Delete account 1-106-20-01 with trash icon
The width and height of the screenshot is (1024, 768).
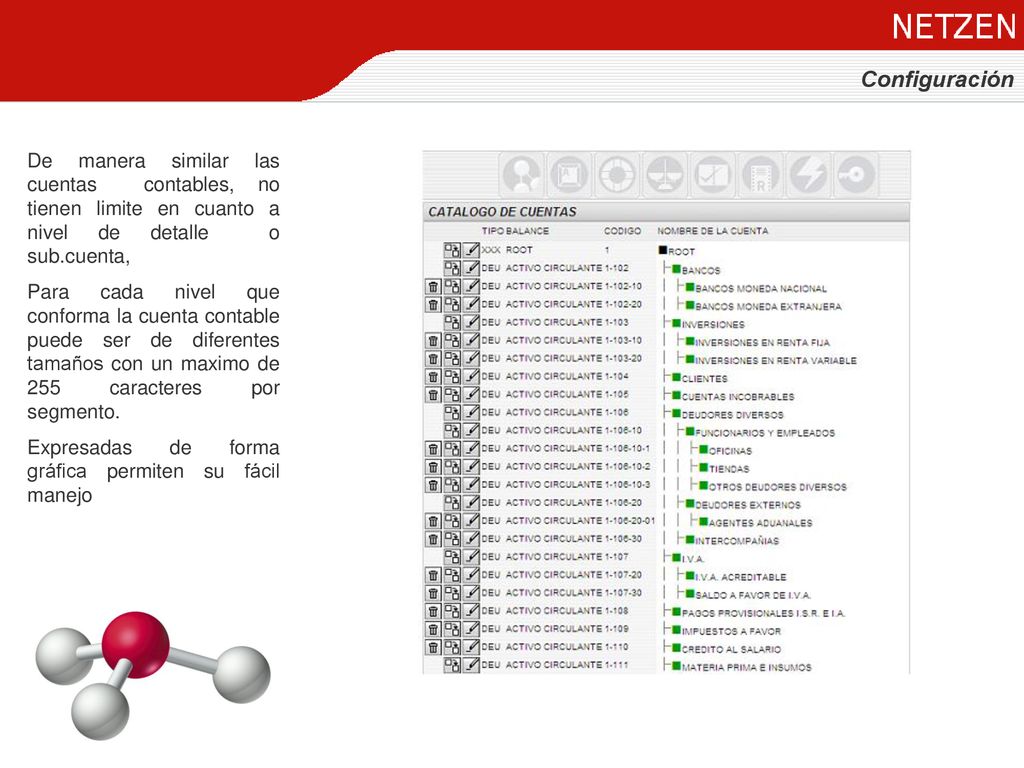433,521
